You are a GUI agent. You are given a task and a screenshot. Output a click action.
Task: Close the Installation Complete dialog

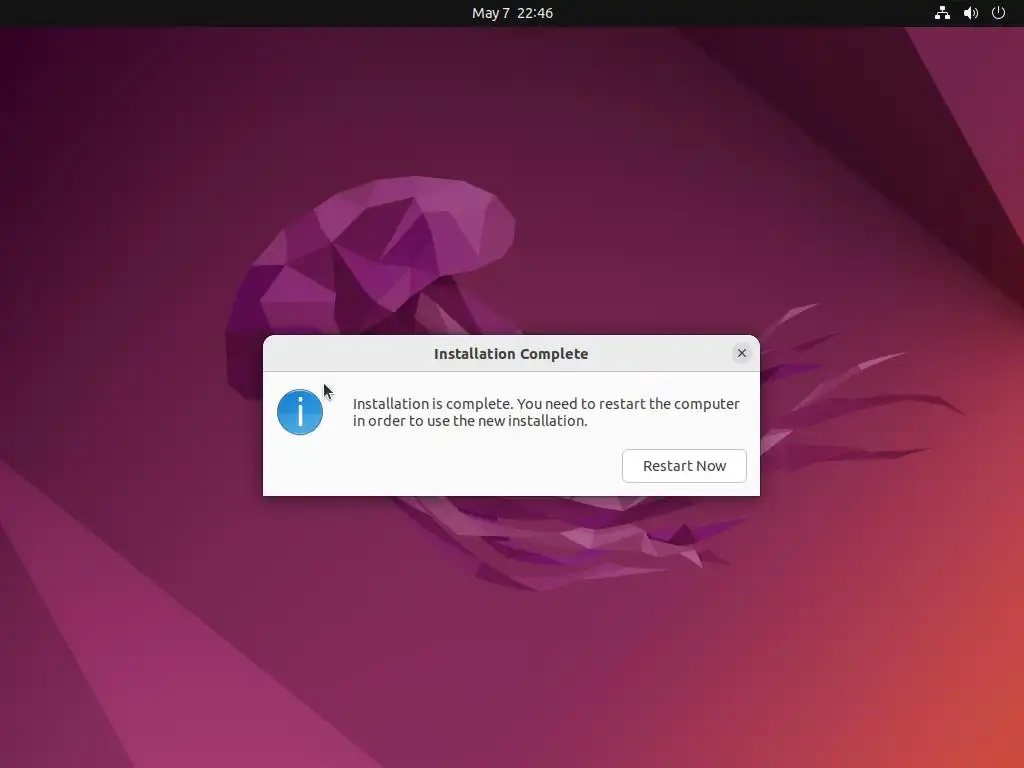741,353
